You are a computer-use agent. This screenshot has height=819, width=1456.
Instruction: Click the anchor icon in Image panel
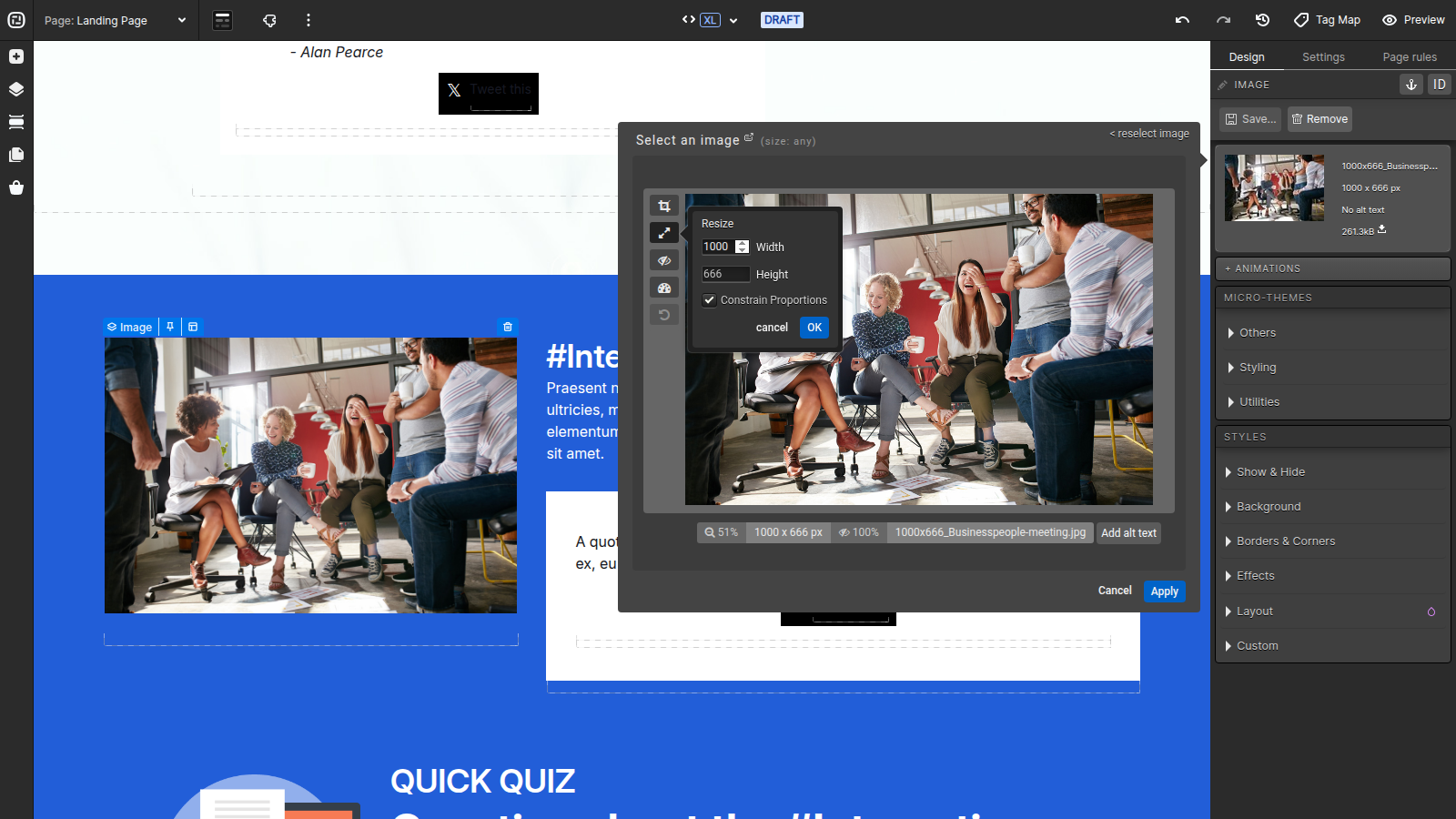pos(1411,85)
